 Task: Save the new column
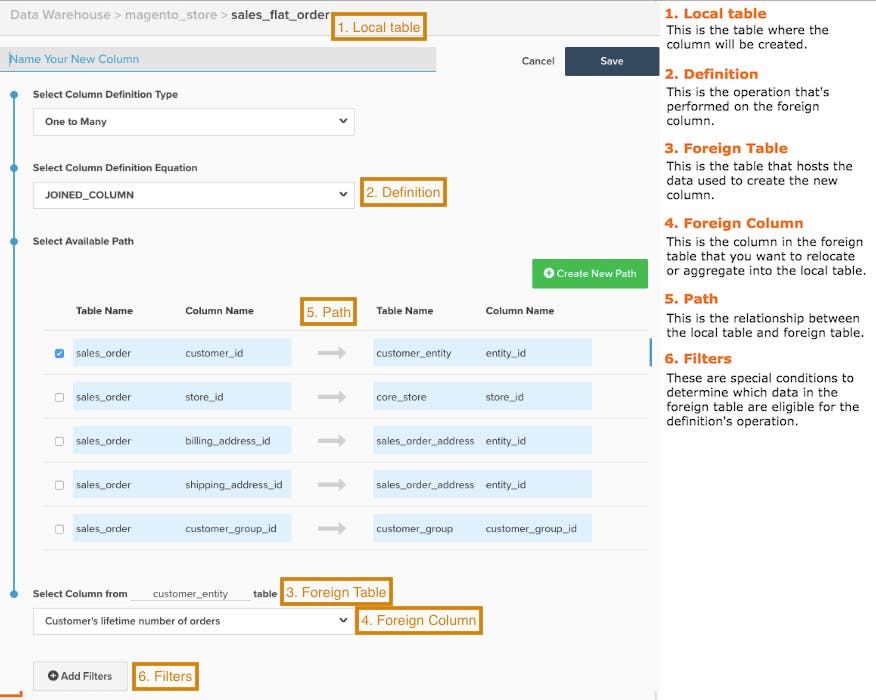click(611, 61)
